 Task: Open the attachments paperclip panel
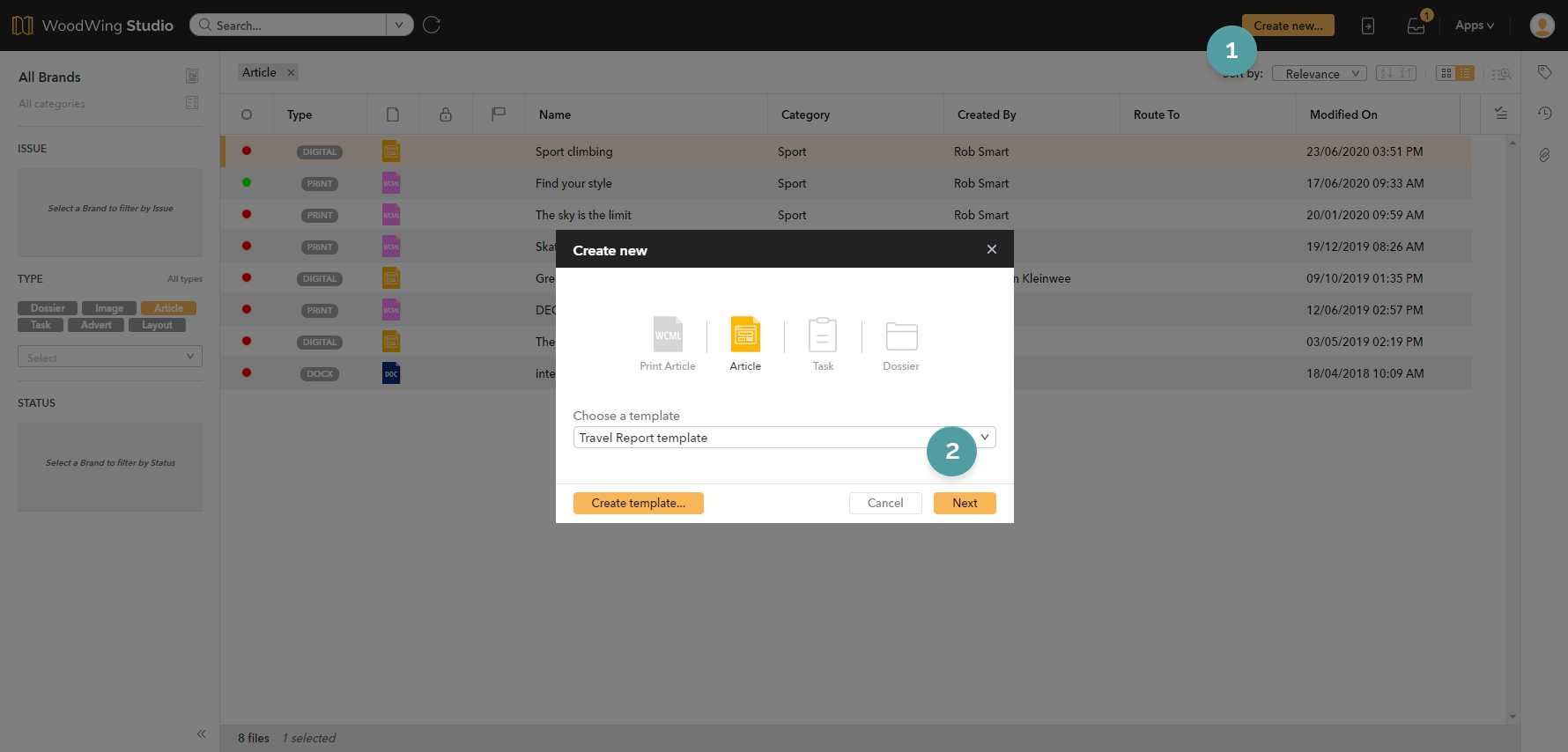coord(1544,155)
